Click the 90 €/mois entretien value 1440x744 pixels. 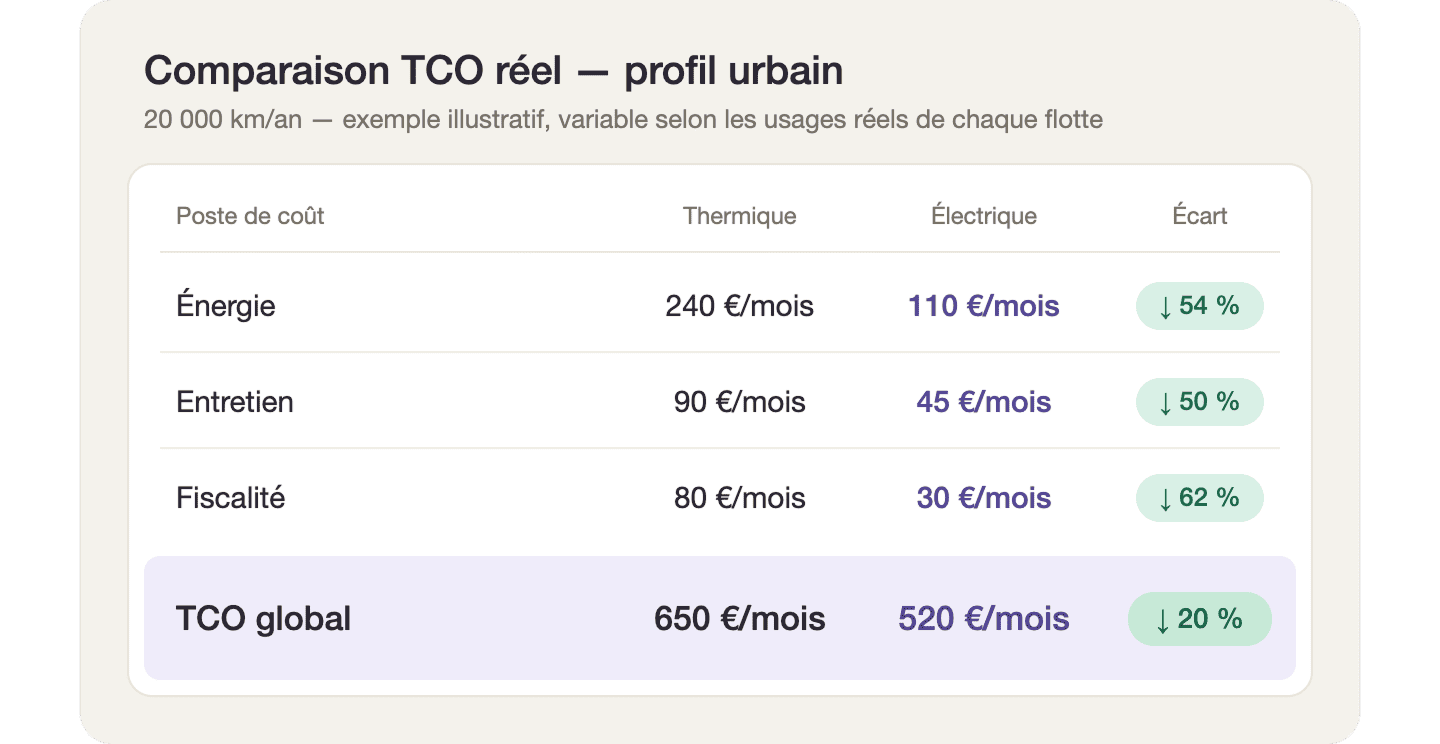(x=739, y=402)
